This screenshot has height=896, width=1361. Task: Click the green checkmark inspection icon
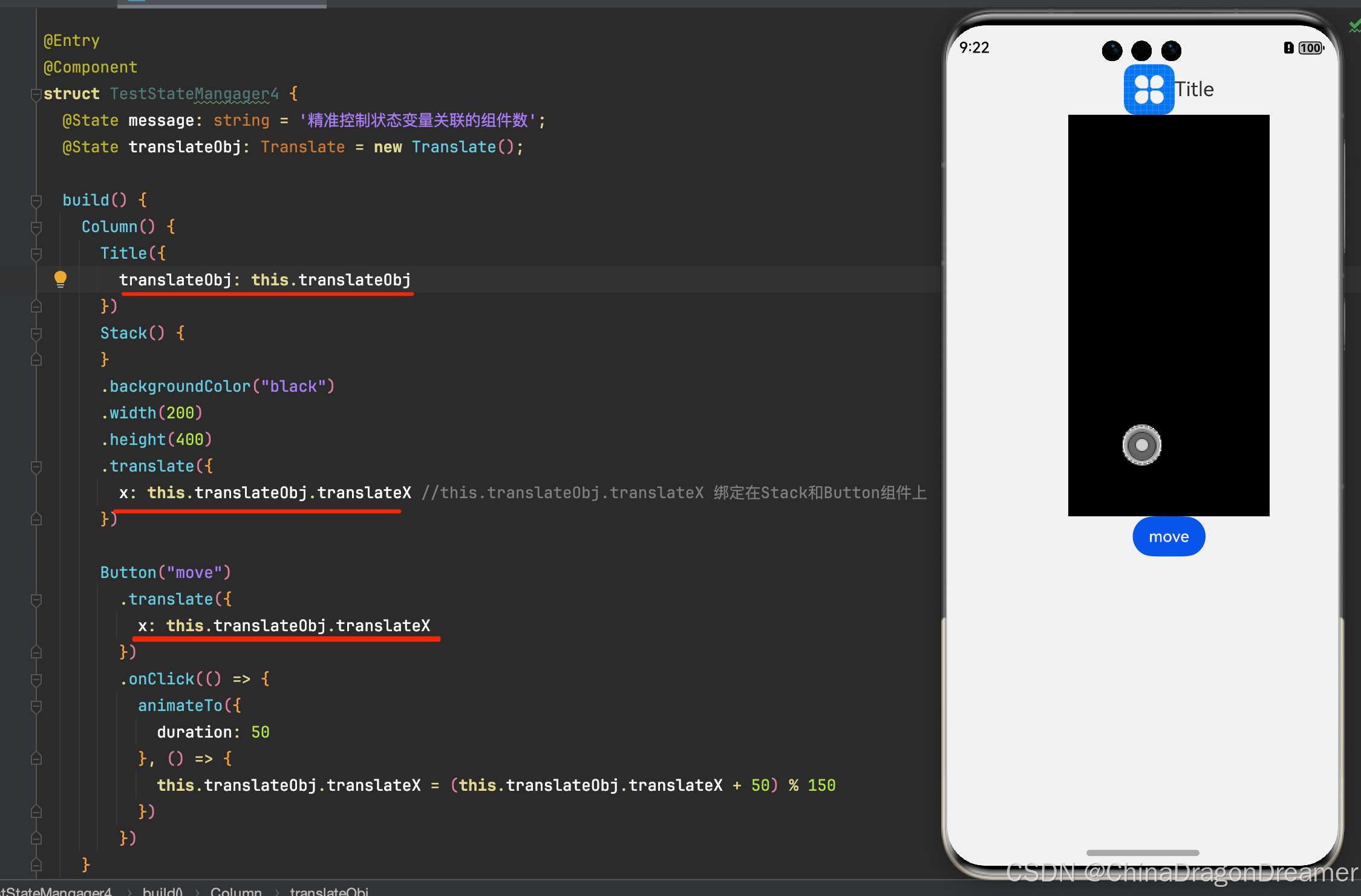click(x=1354, y=26)
